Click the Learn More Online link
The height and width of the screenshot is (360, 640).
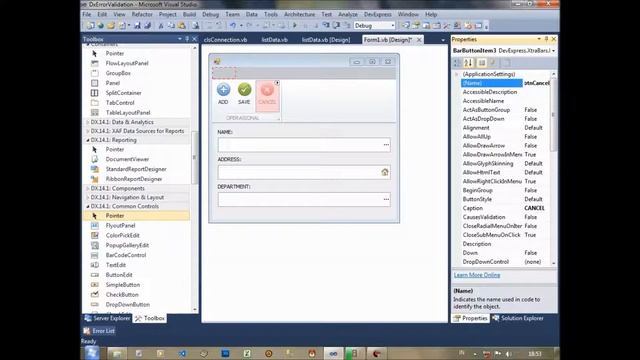coord(477,275)
